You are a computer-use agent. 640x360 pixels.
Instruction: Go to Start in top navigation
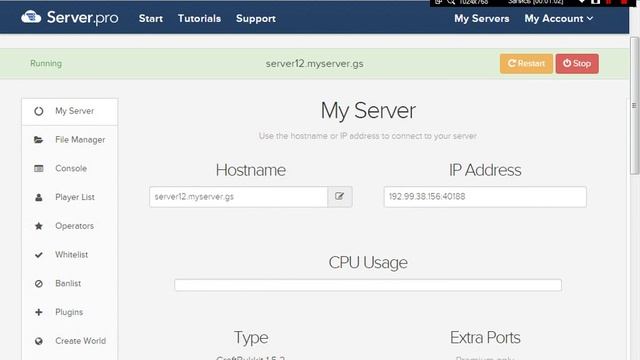(x=151, y=18)
